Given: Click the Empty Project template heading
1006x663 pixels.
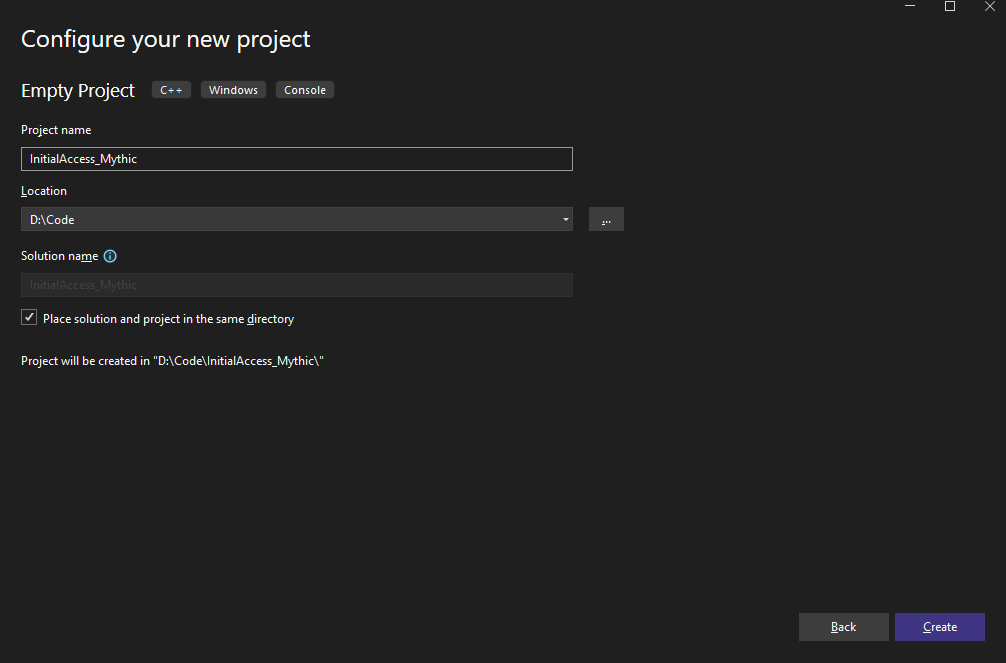Looking at the screenshot, I should [x=78, y=90].
